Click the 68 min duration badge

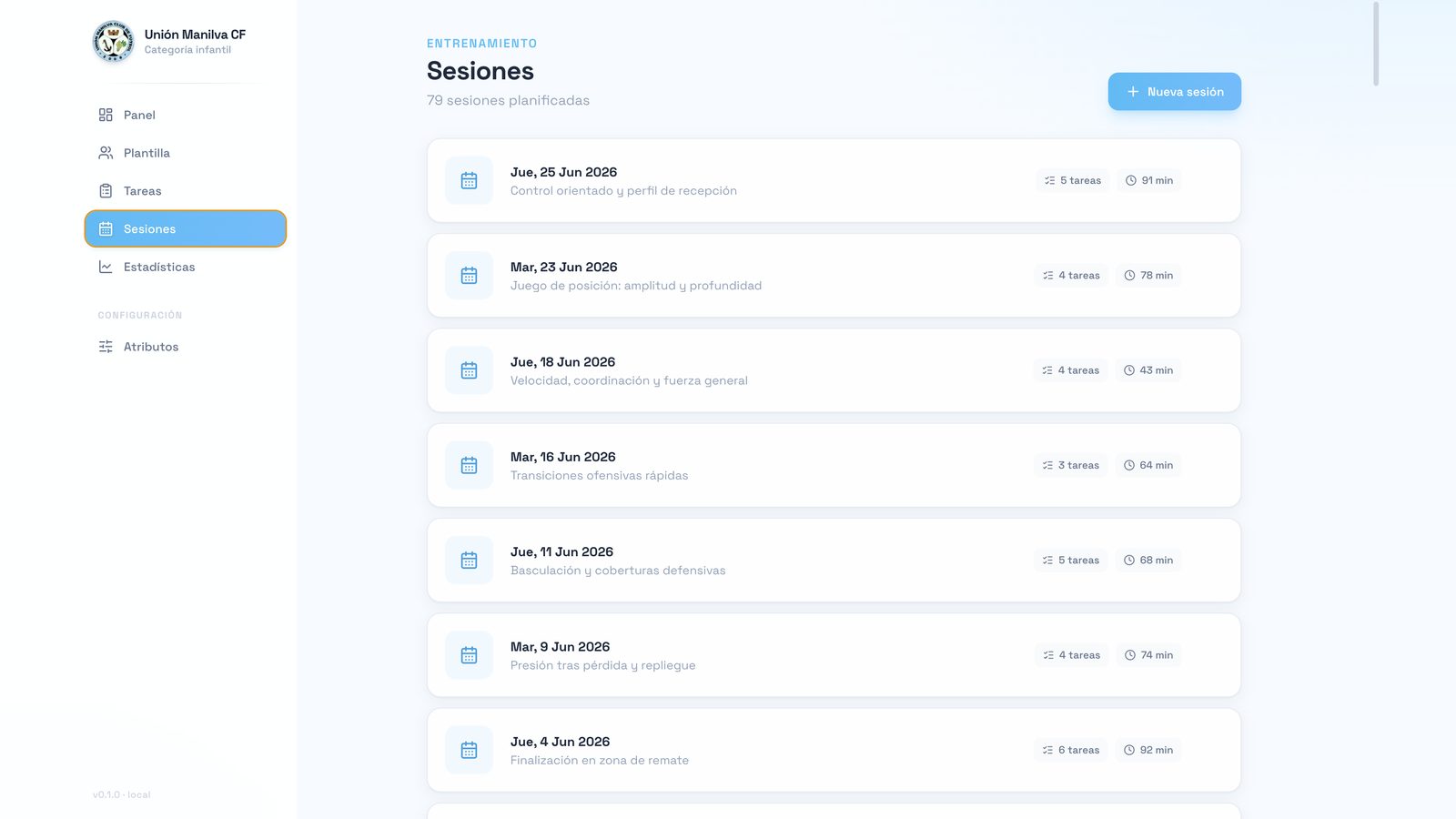1148,561
